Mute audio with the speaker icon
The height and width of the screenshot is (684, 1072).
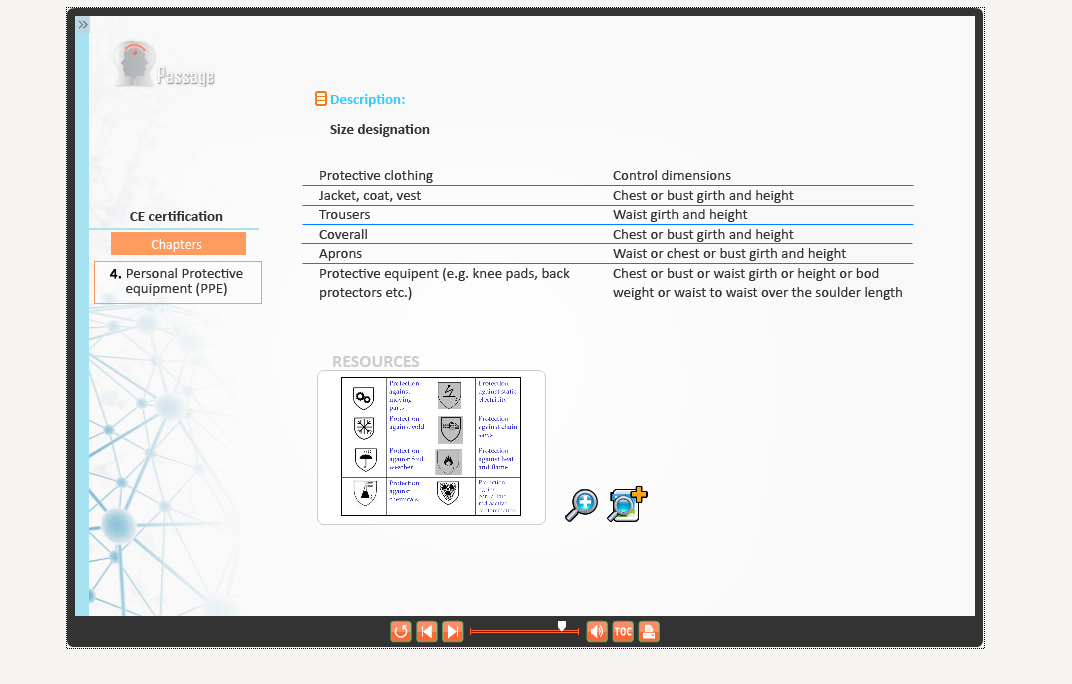point(597,631)
